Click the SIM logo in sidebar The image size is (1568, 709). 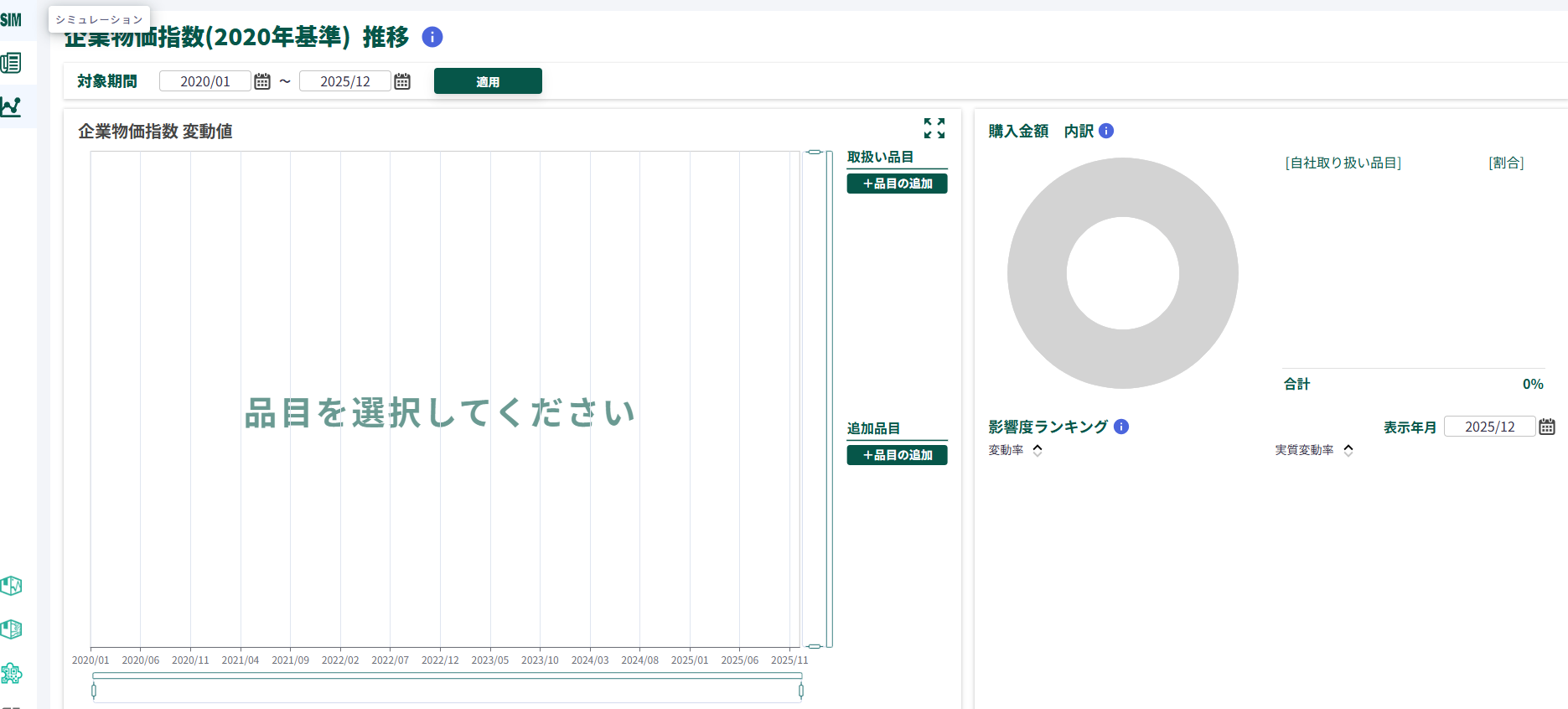click(11, 19)
